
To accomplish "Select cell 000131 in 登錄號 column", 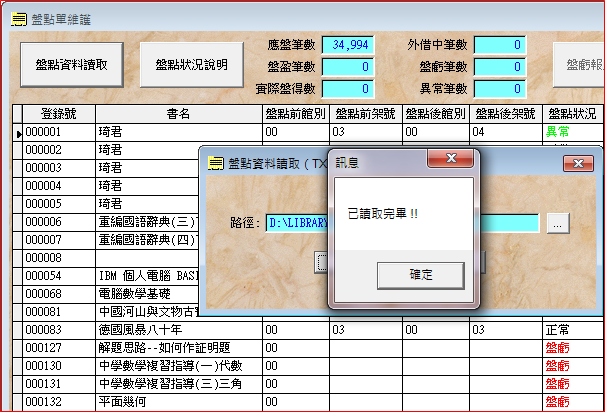I will pos(59,384).
